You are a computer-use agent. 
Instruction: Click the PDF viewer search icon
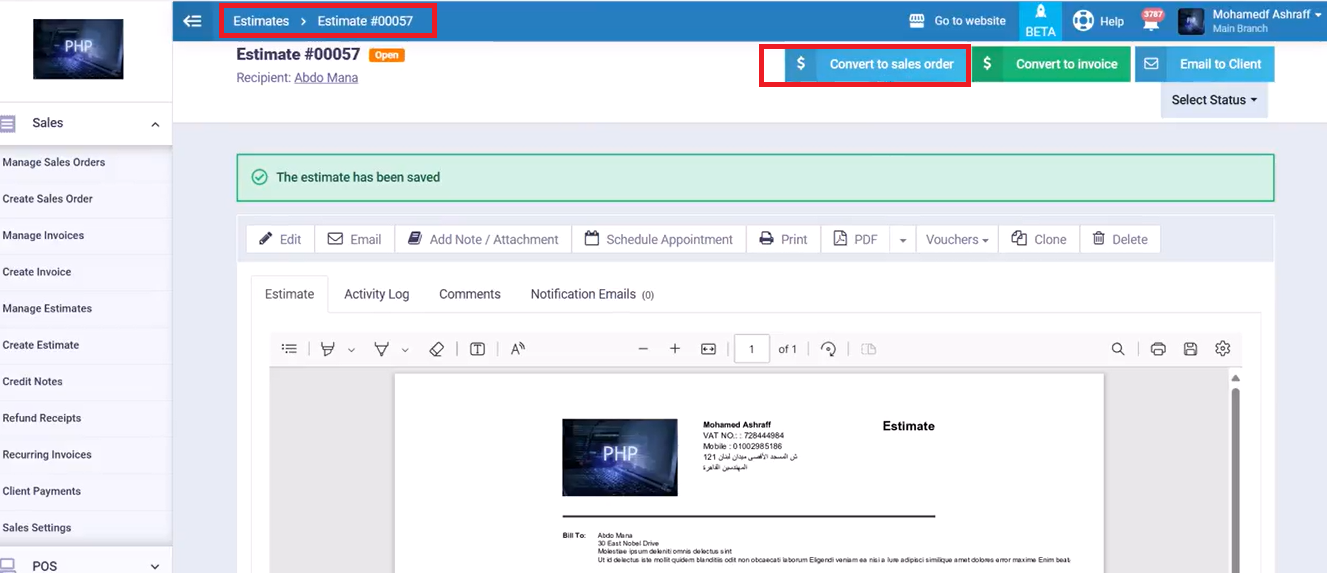tap(1118, 349)
